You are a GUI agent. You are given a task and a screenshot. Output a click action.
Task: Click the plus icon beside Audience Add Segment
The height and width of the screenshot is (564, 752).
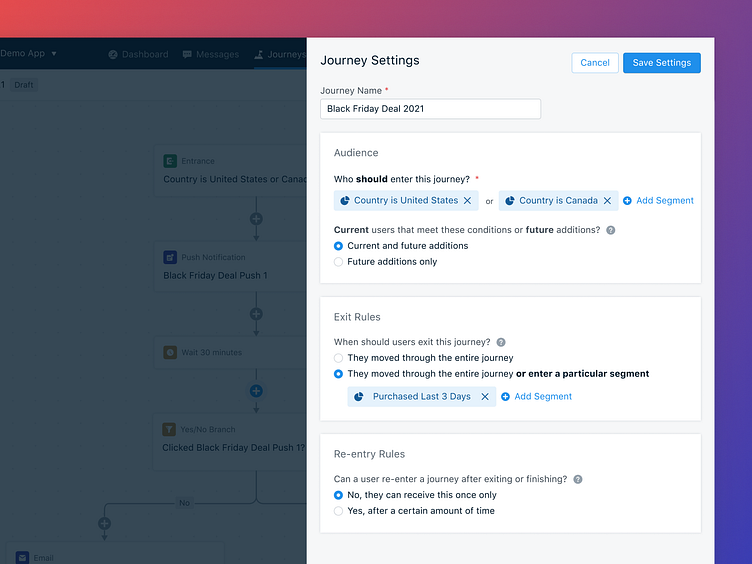[627, 200]
